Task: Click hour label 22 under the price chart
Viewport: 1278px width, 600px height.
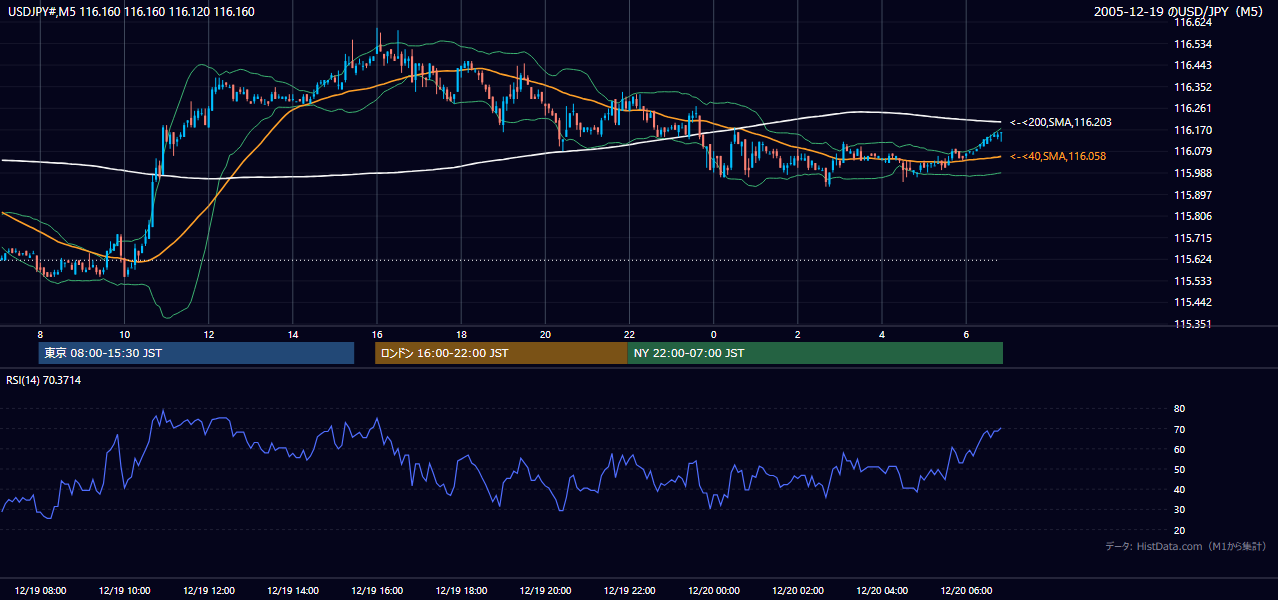Action: click(629, 334)
